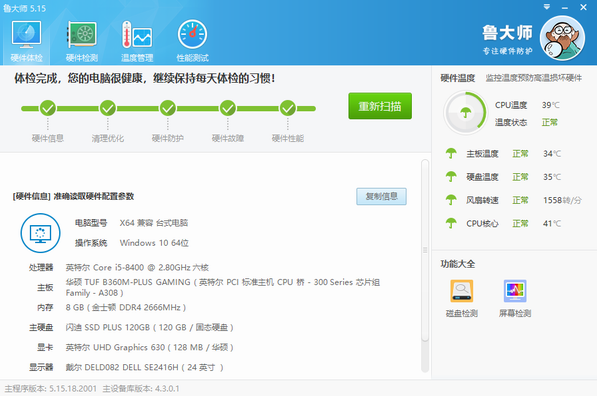Click the 主设备库版本 4.3.0.1 status text
This screenshot has width=600, height=396.
(x=141, y=389)
